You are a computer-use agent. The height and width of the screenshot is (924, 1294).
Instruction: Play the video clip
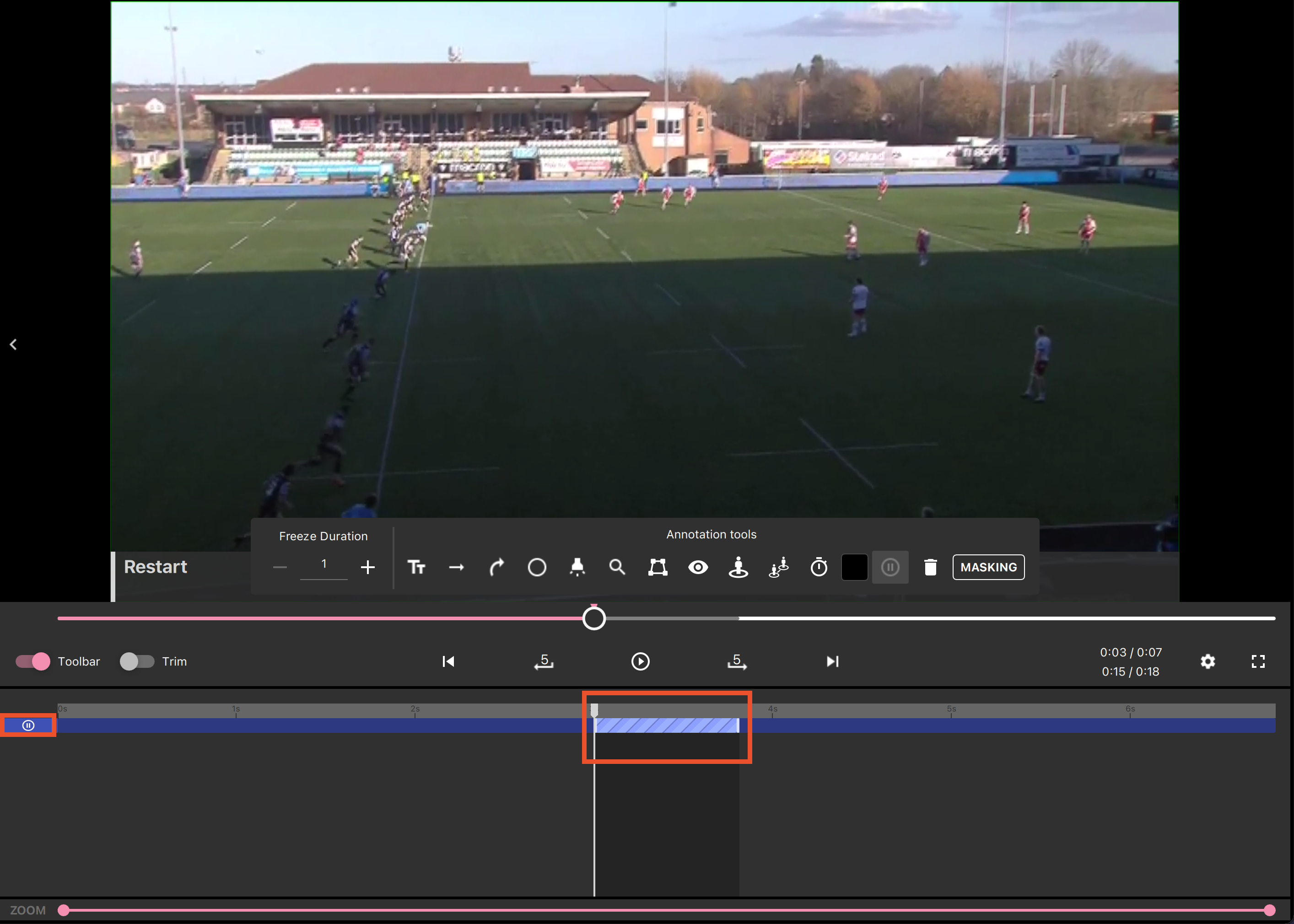point(640,661)
